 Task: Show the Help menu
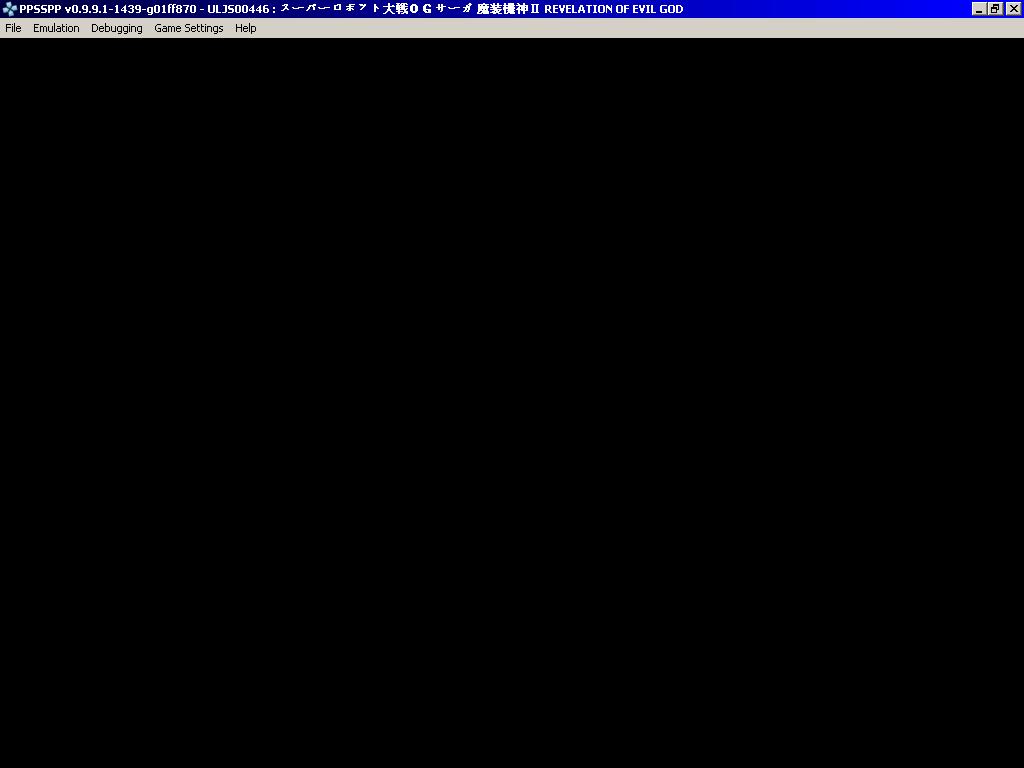[245, 28]
